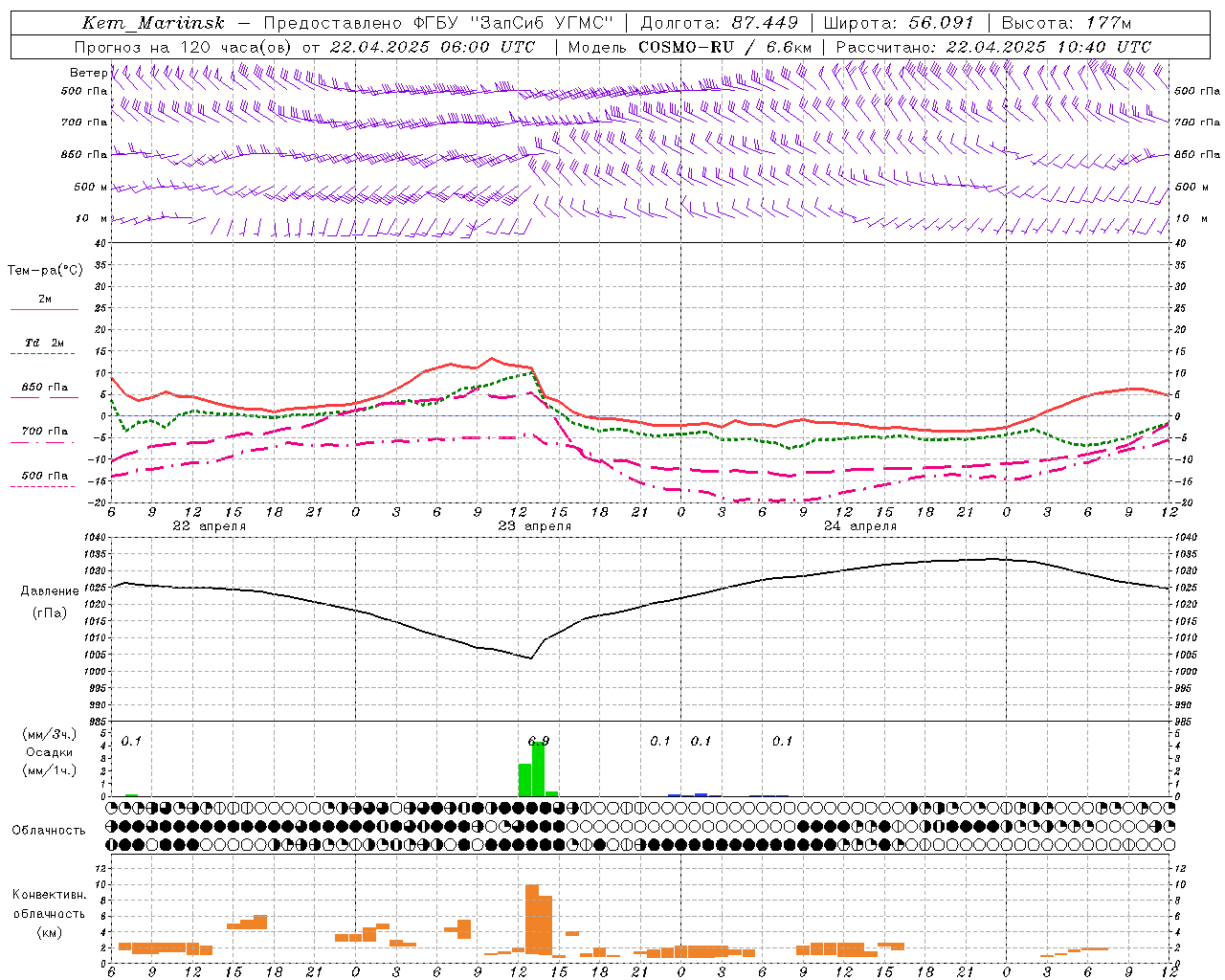
Task: Click right-side 850 гПа wind level label
Action: [x=1197, y=154]
